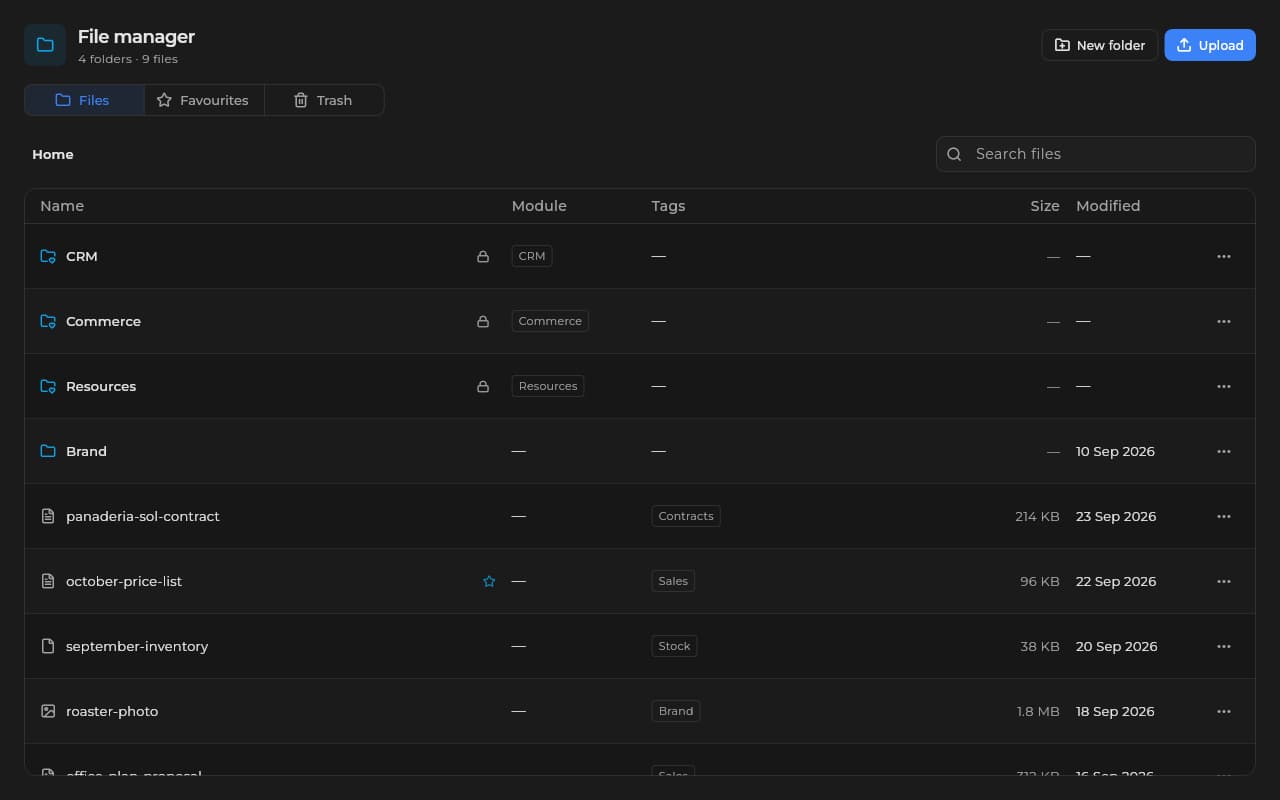Open more options for Brand folder
The height and width of the screenshot is (800, 1280).
(x=1223, y=451)
